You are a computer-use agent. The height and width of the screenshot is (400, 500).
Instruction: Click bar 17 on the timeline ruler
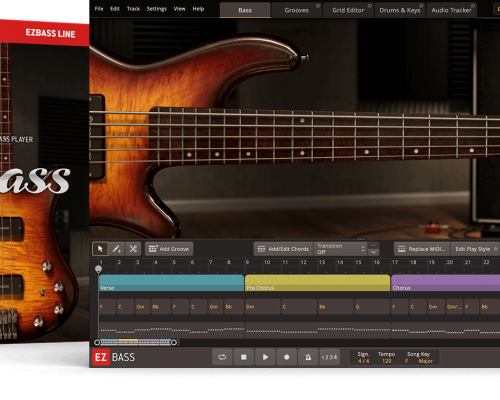coord(395,262)
